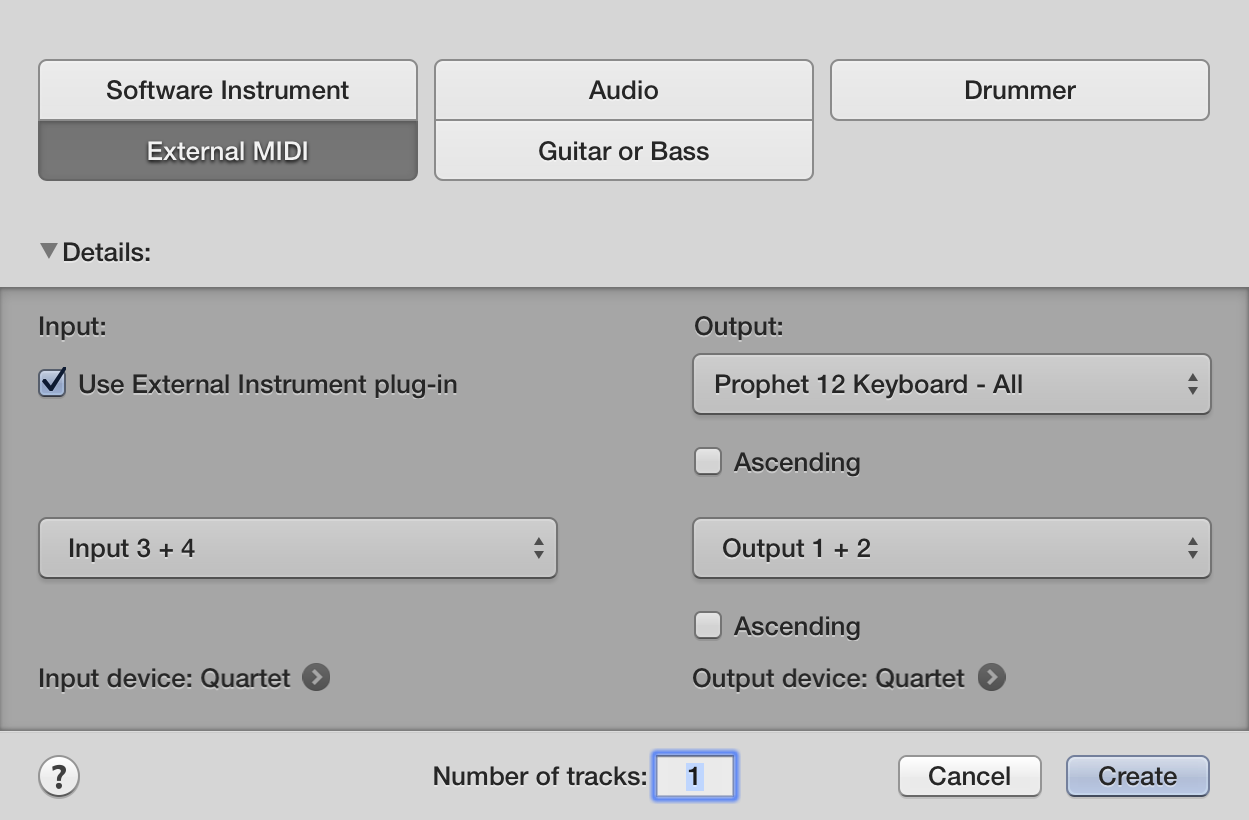The image size is (1249, 820).
Task: Disable the Use External Instrument plug-in checkbox
Action: [x=51, y=381]
